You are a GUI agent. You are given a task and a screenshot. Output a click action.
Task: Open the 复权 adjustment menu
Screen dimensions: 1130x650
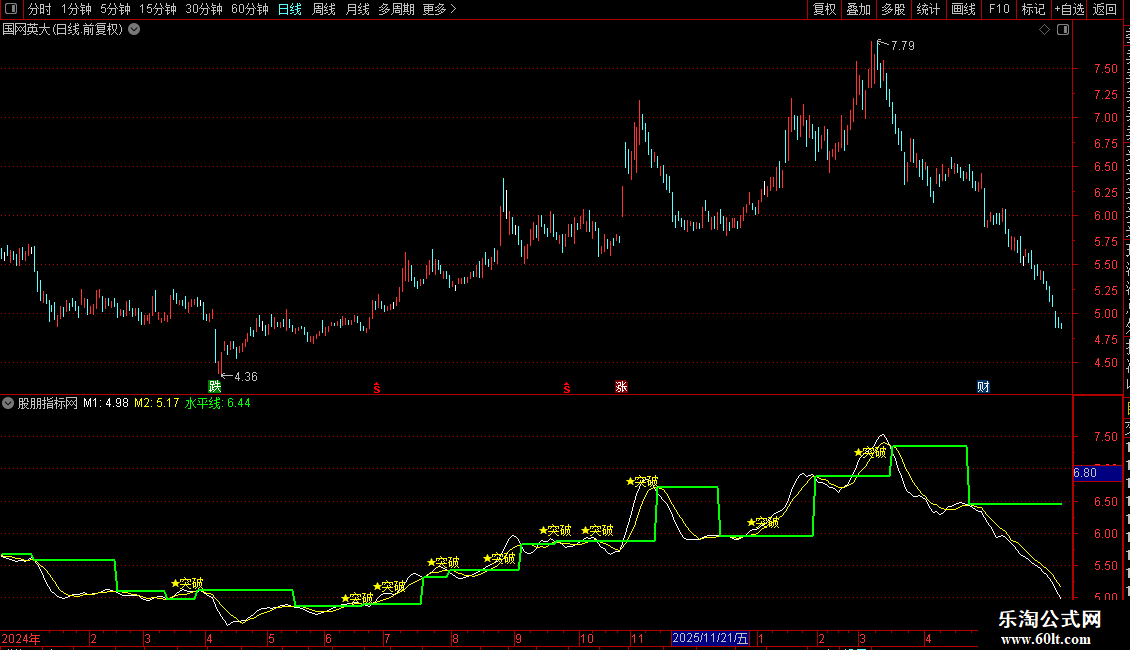click(824, 9)
